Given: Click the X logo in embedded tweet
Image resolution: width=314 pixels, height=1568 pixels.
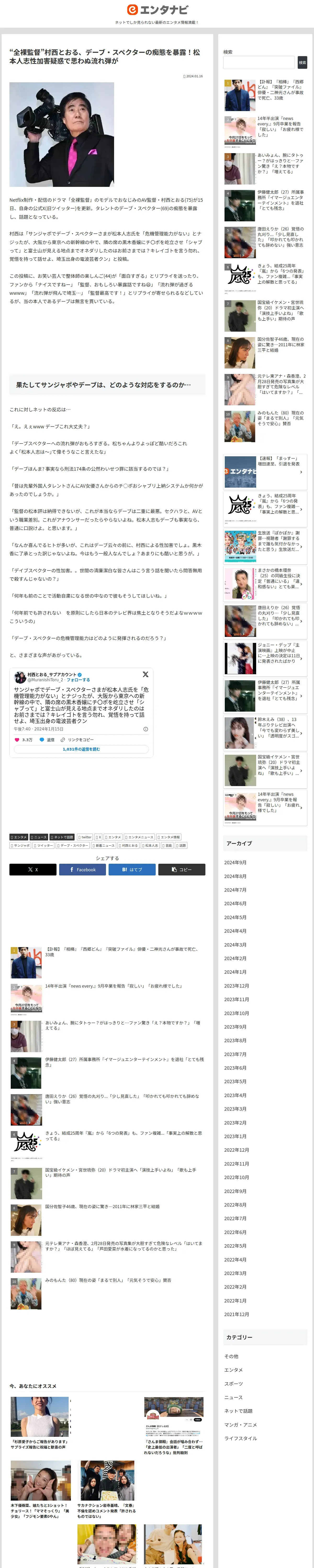Looking at the screenshot, I should click(x=145, y=675).
